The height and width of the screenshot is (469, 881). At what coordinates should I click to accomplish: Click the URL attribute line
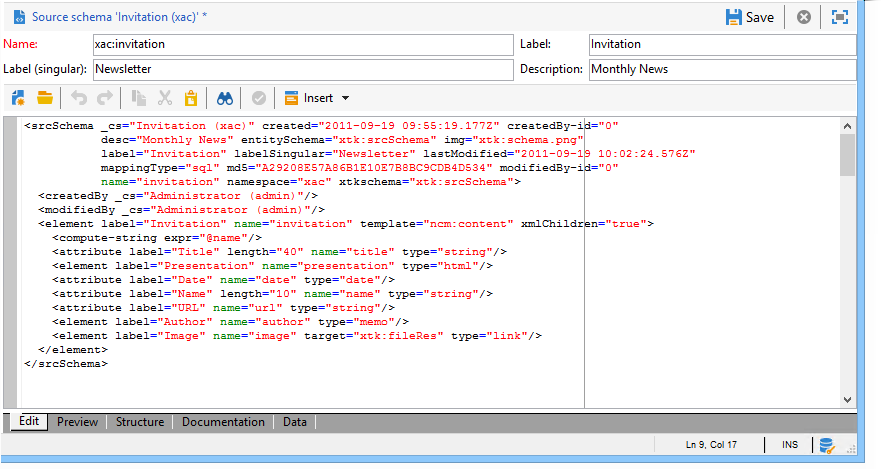223,308
